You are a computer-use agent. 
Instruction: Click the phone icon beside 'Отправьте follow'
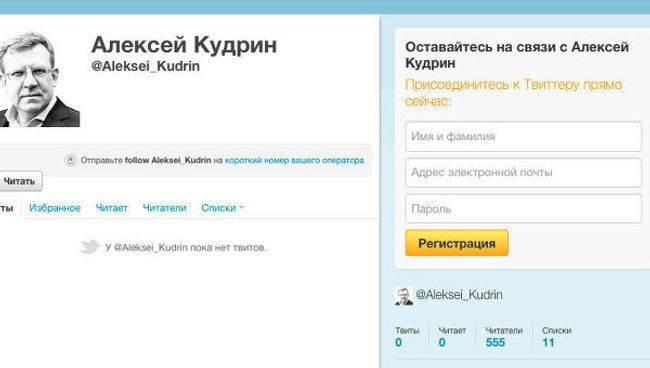[x=70, y=160]
